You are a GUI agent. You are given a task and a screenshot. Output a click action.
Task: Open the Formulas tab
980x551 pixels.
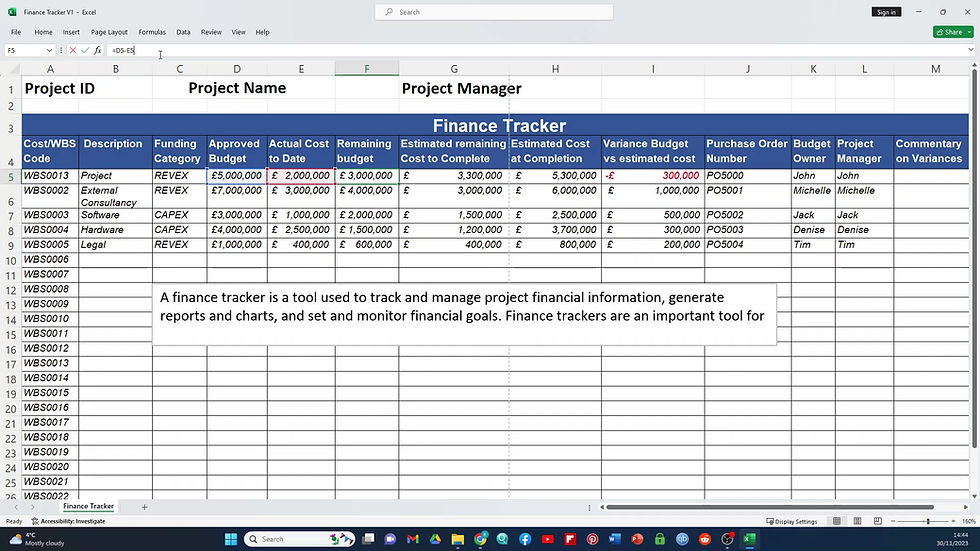pyautogui.click(x=152, y=32)
